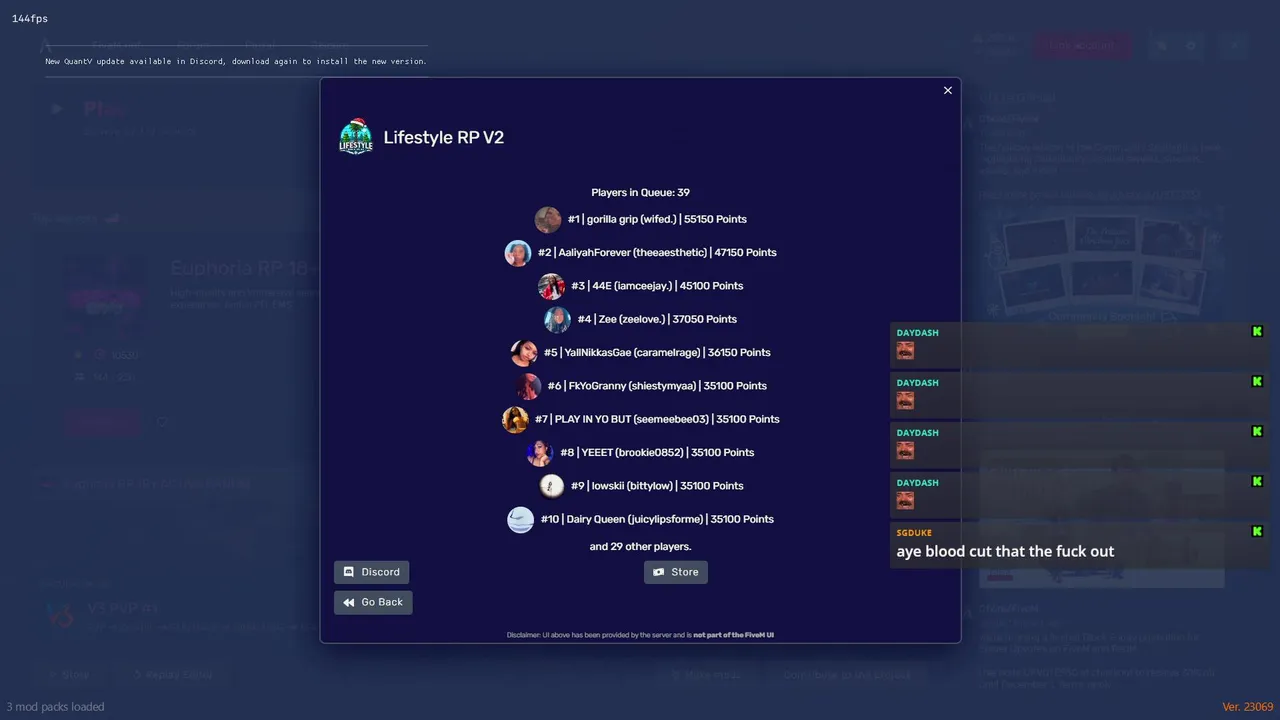Click the Discord logo inside Discord button
The height and width of the screenshot is (720, 1280).
(x=349, y=572)
